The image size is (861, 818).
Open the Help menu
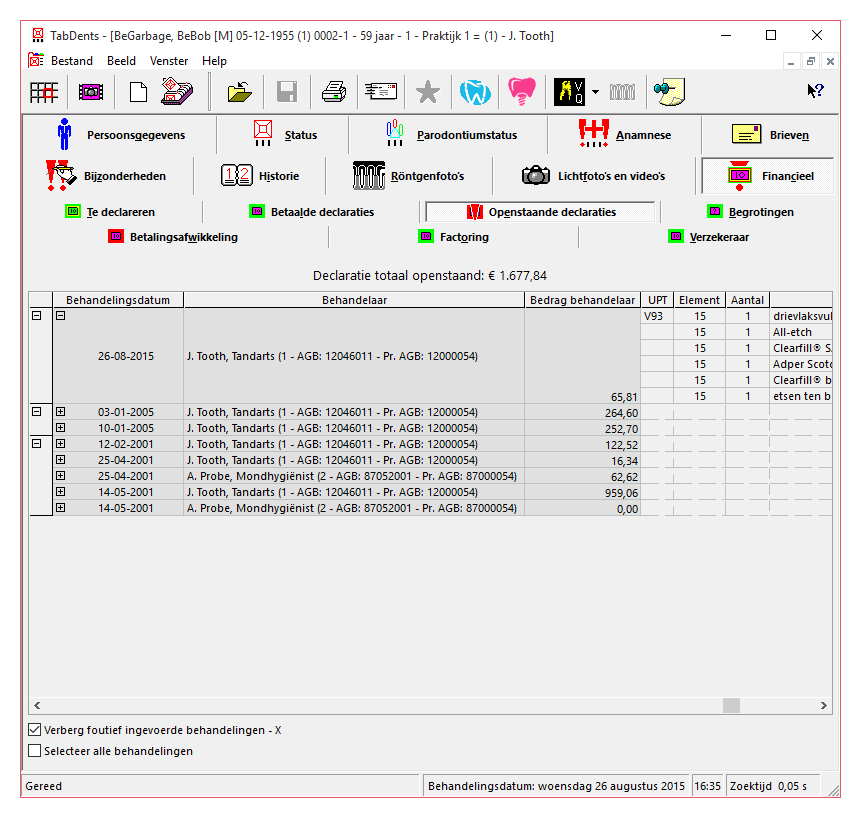[214, 61]
